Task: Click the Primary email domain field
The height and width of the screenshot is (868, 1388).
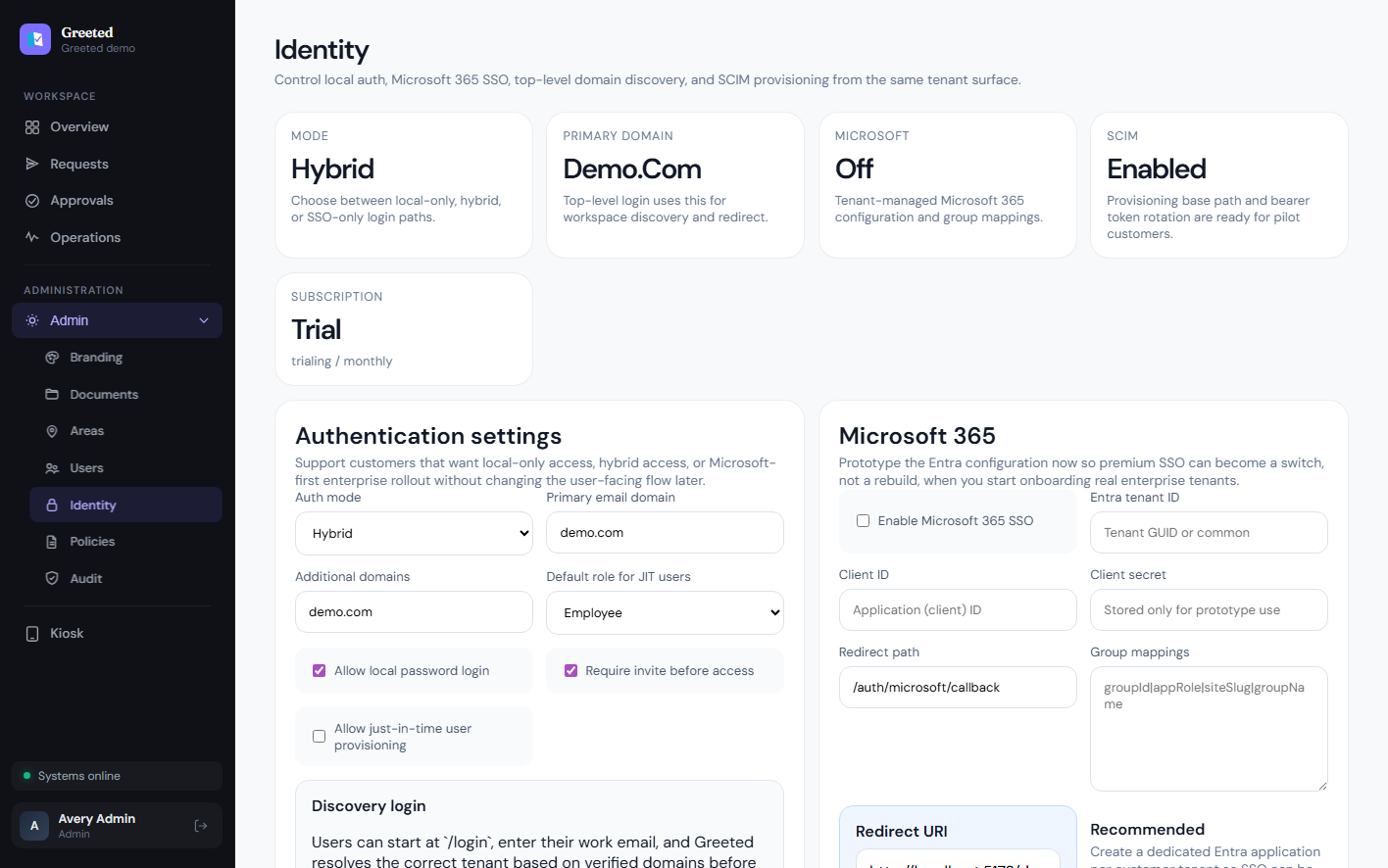Action: 665,533
